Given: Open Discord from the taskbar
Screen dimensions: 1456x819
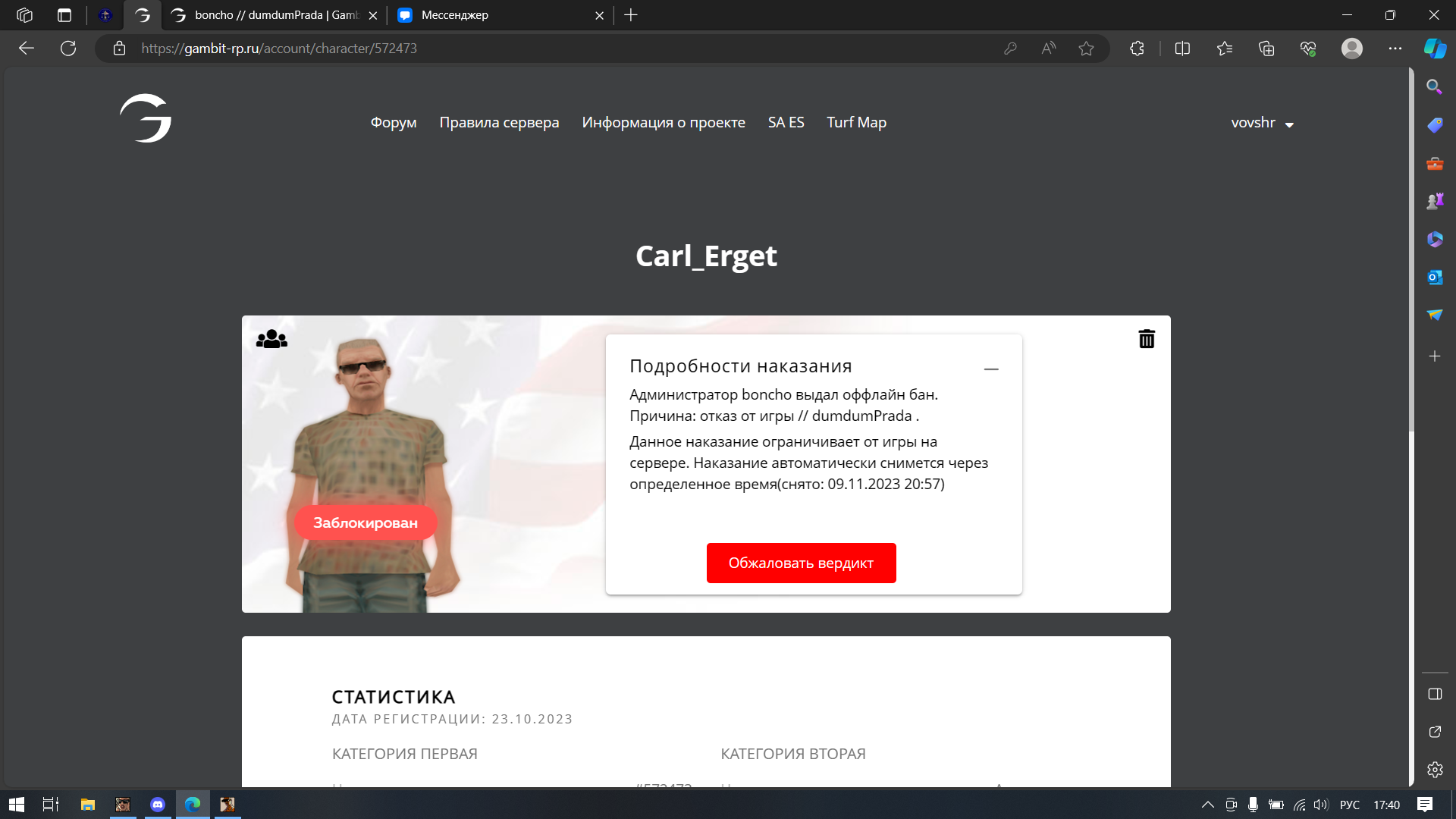Looking at the screenshot, I should pos(158,805).
